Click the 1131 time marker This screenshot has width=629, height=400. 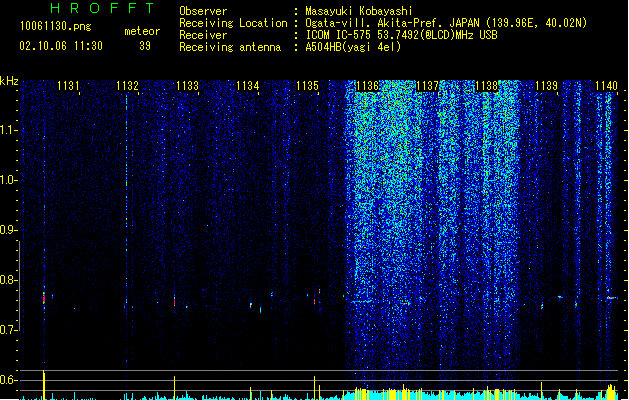(x=68, y=86)
